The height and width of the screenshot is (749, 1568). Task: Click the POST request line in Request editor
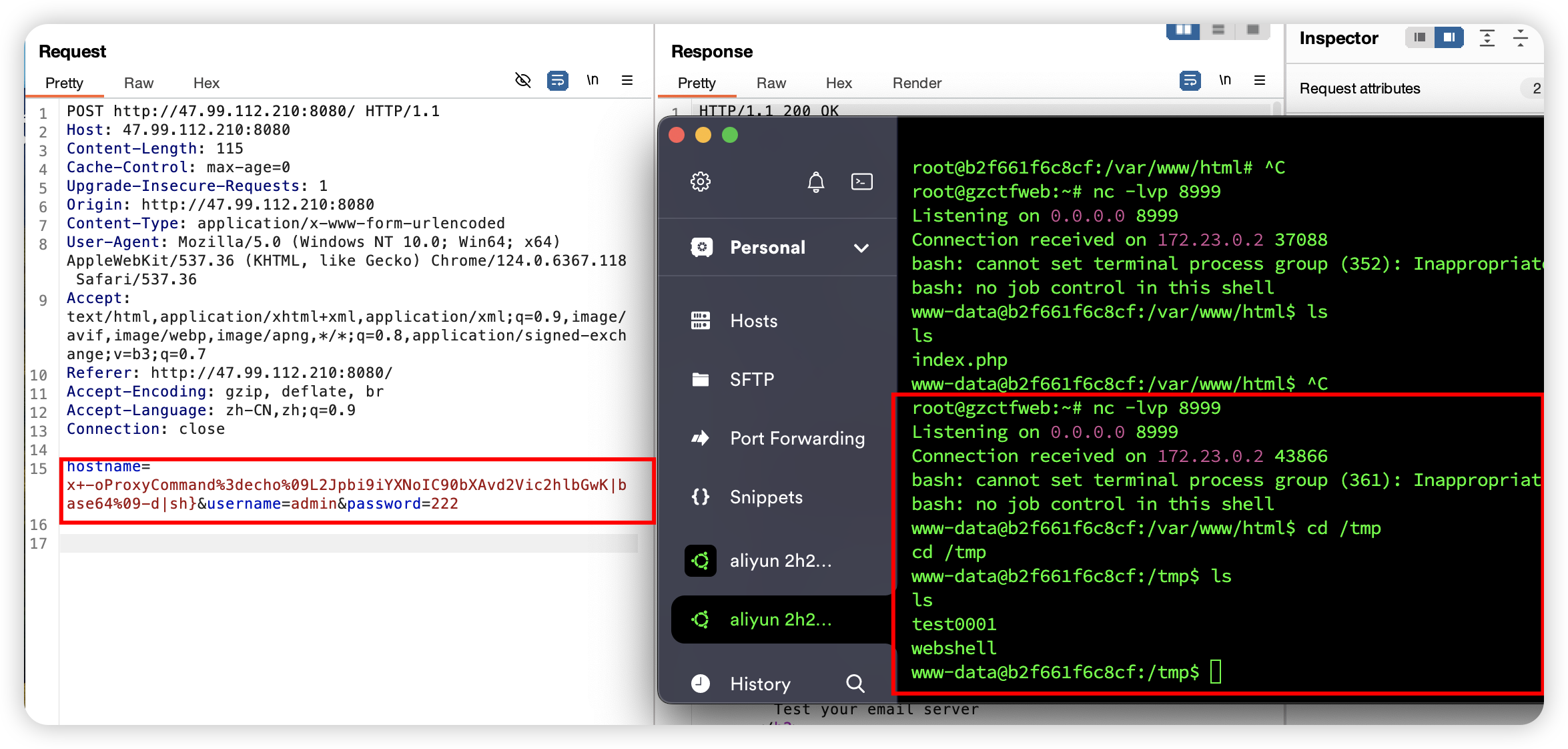pos(253,111)
